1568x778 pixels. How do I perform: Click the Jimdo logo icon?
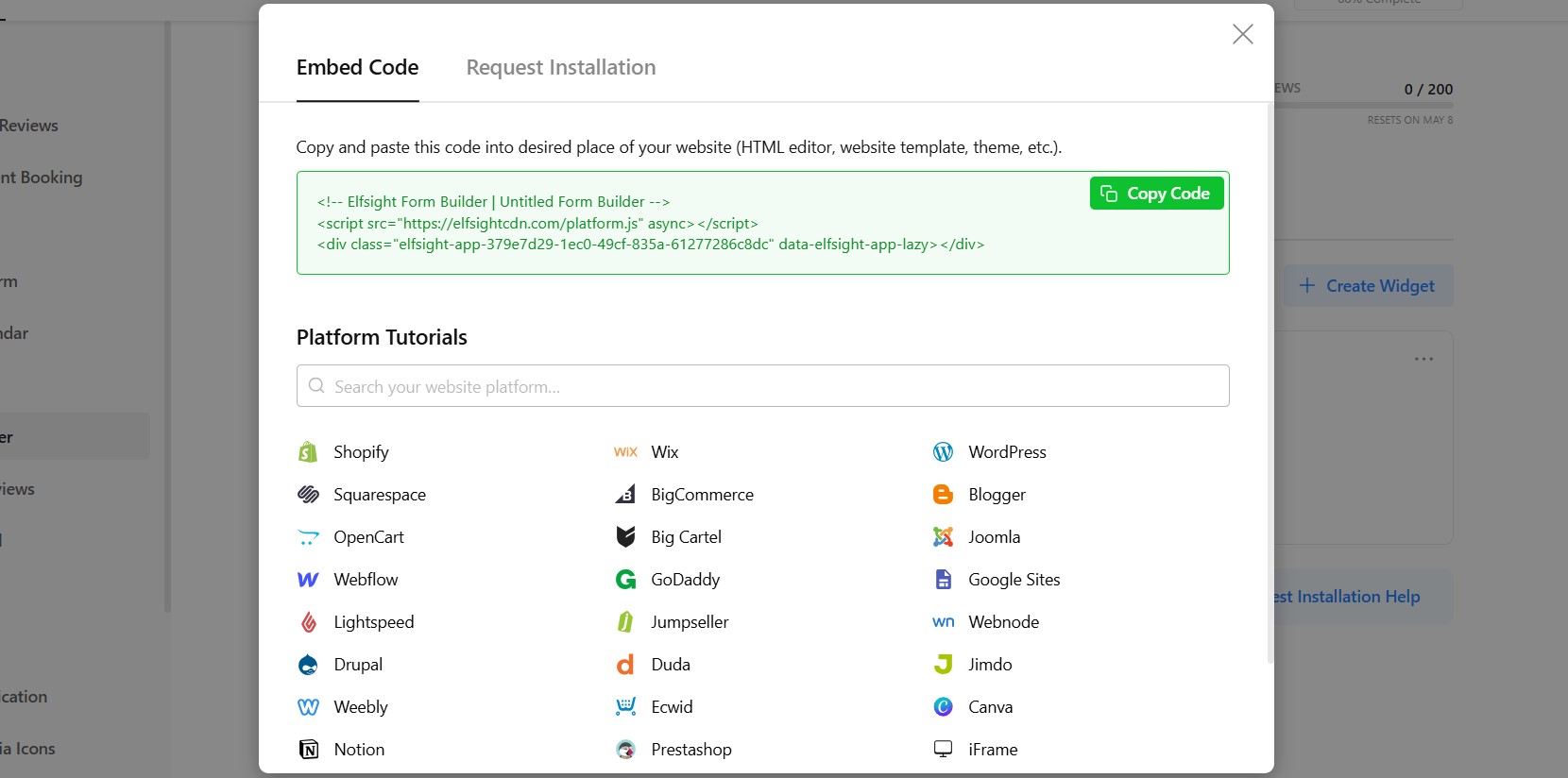[x=943, y=665]
